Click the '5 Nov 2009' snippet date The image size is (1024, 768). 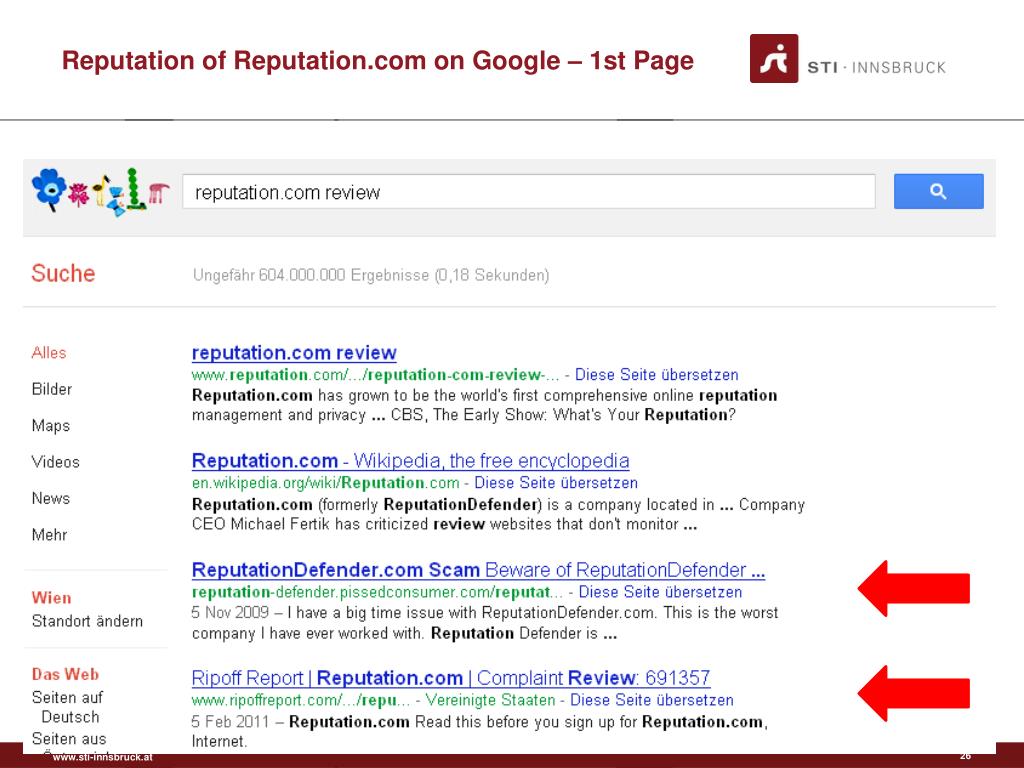(230, 613)
